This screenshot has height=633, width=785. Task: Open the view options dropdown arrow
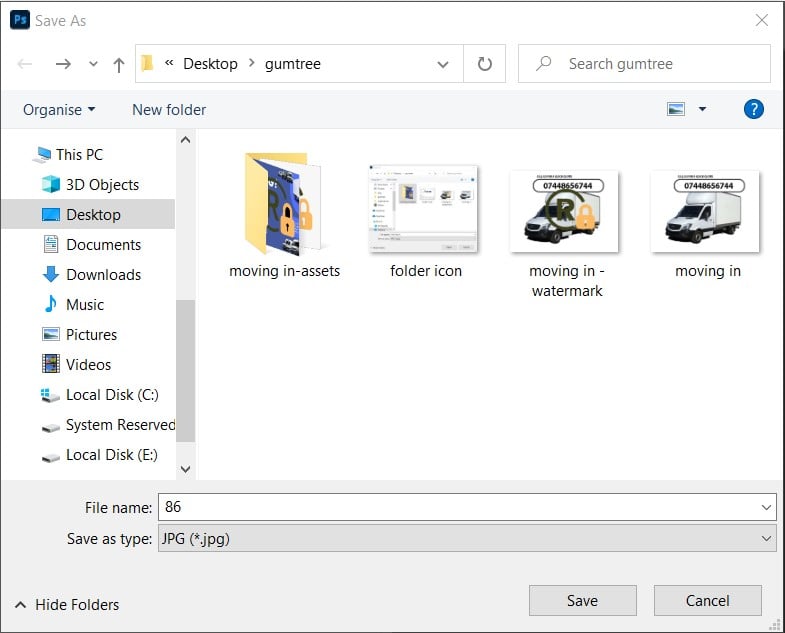702,109
